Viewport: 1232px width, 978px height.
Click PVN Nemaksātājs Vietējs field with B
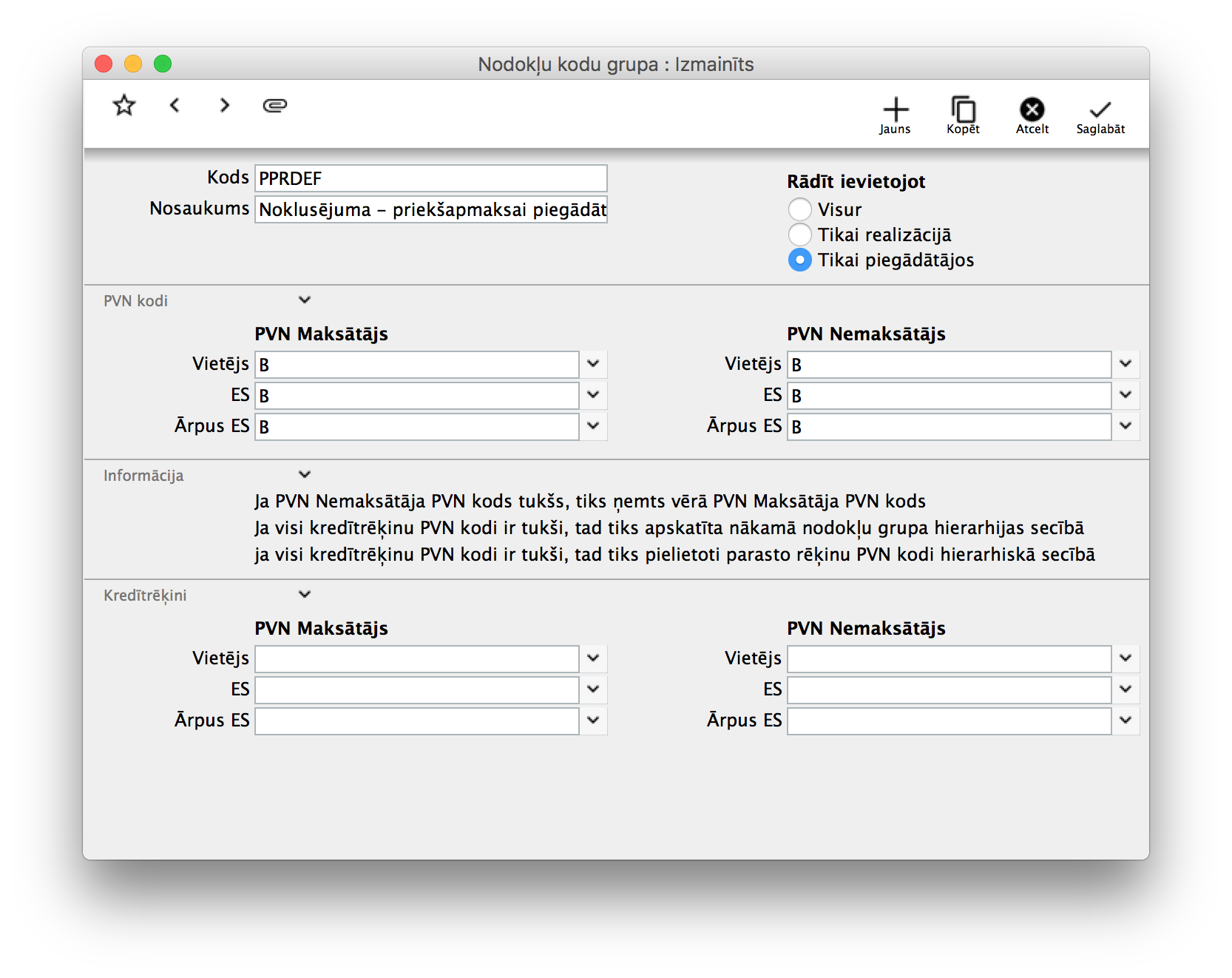coord(950,365)
